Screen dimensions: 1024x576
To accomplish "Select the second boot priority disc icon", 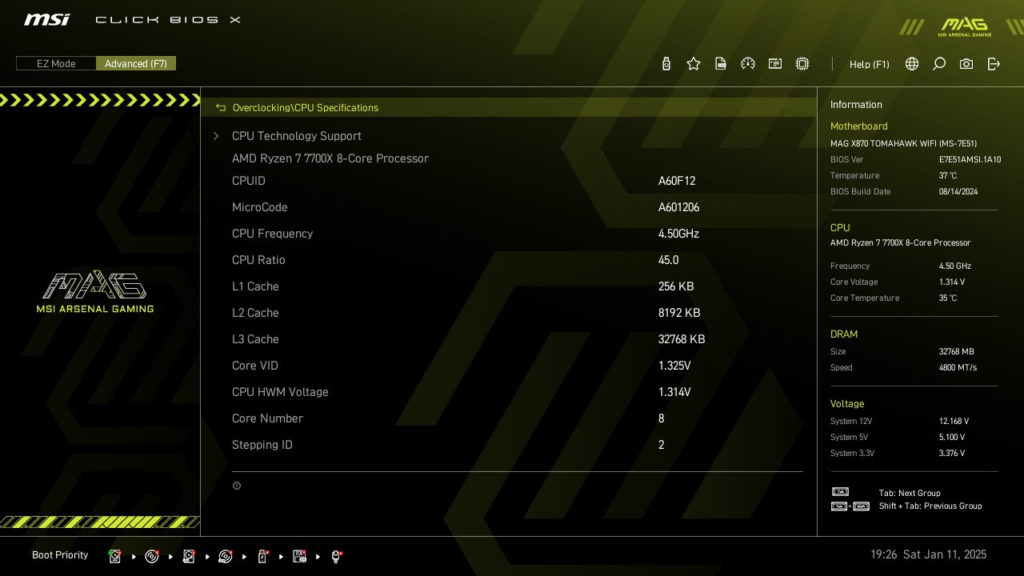I will coord(152,556).
